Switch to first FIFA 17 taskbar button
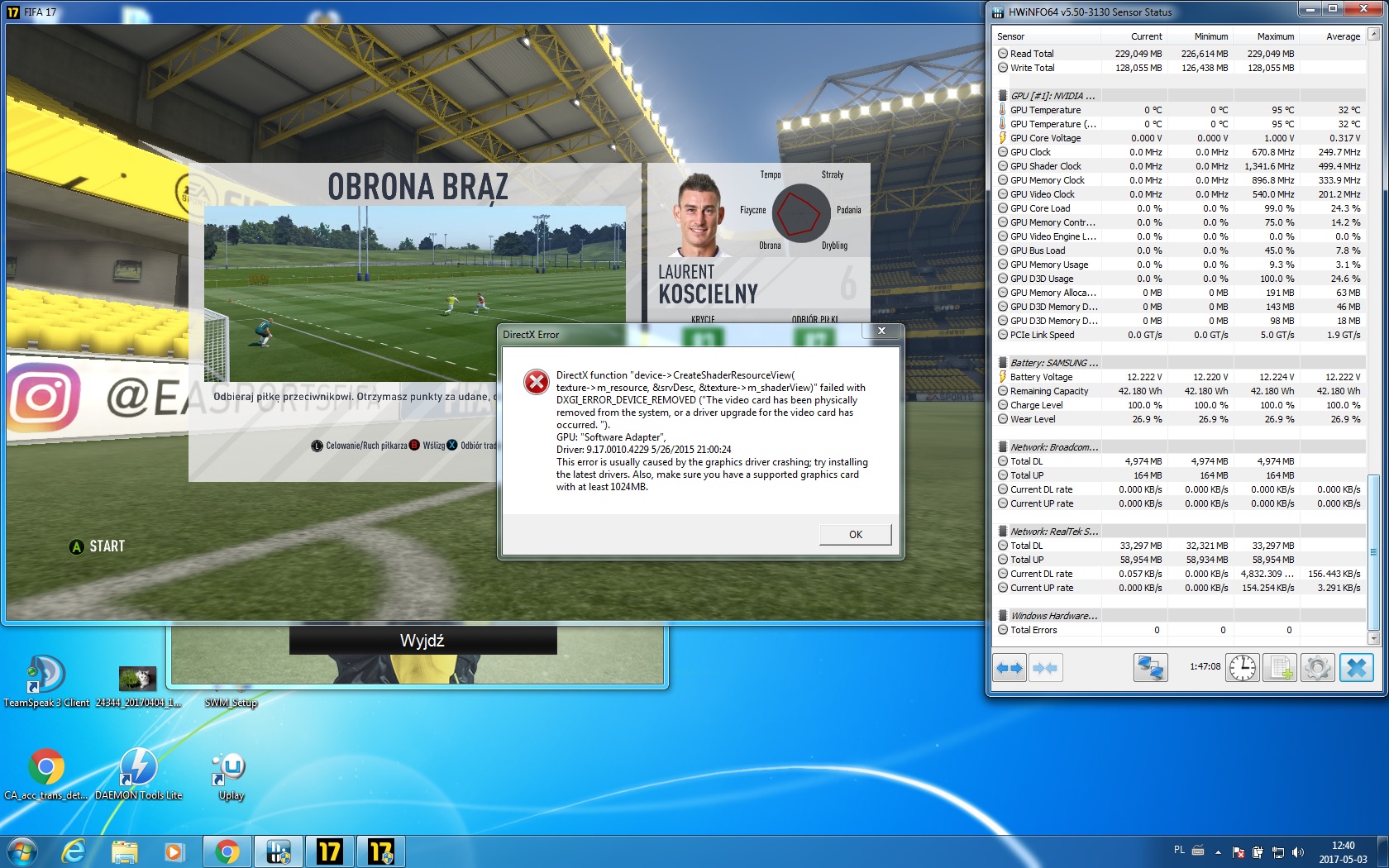This screenshot has width=1389, height=868. click(x=329, y=851)
